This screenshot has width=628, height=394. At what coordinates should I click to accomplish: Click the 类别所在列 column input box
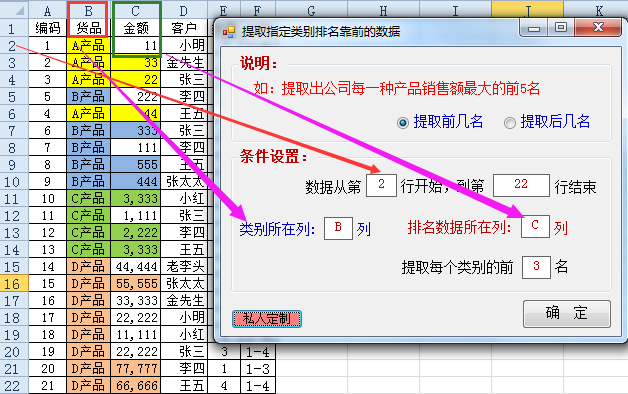(x=338, y=228)
